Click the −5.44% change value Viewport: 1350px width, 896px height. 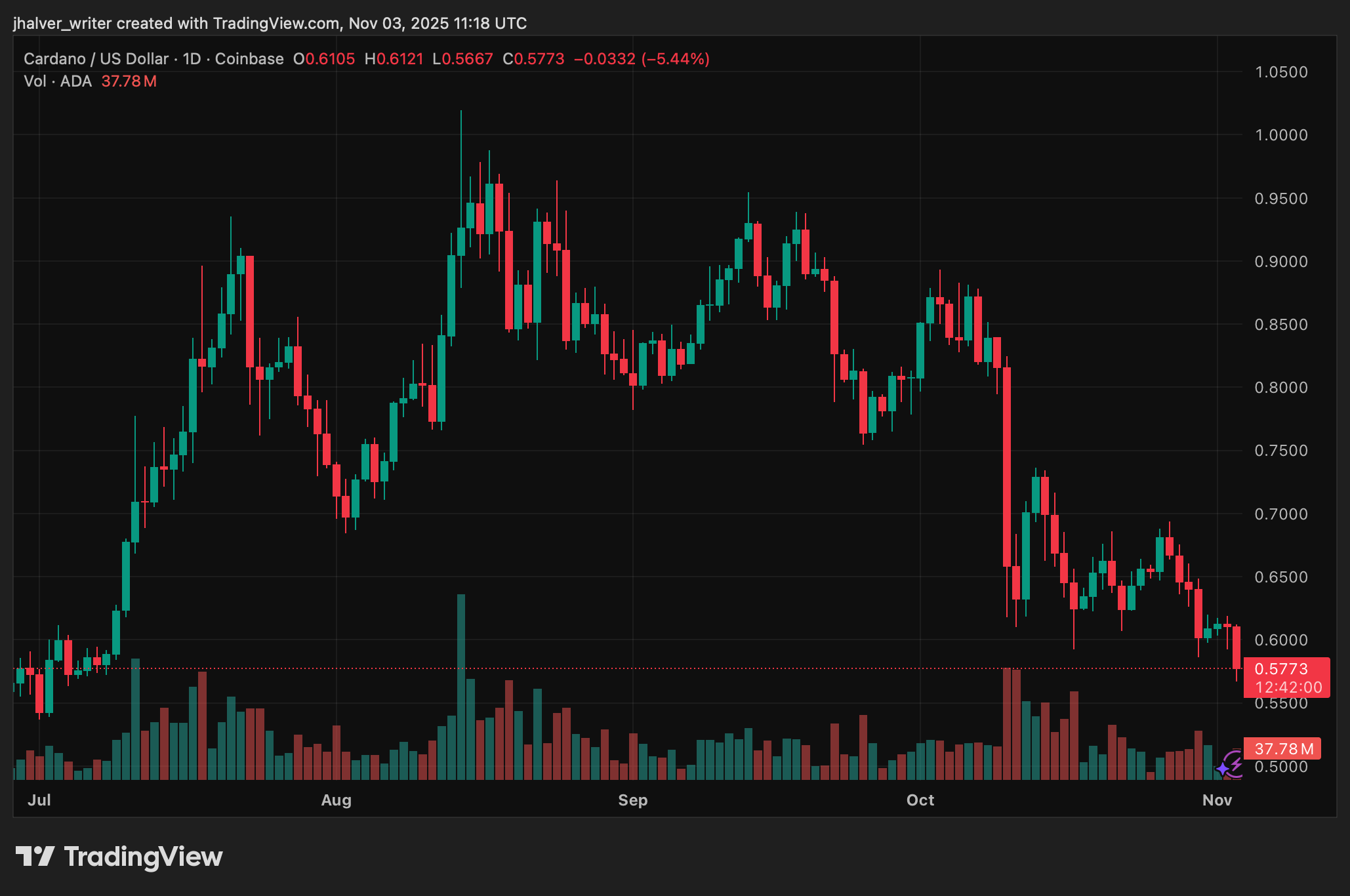coord(676,59)
